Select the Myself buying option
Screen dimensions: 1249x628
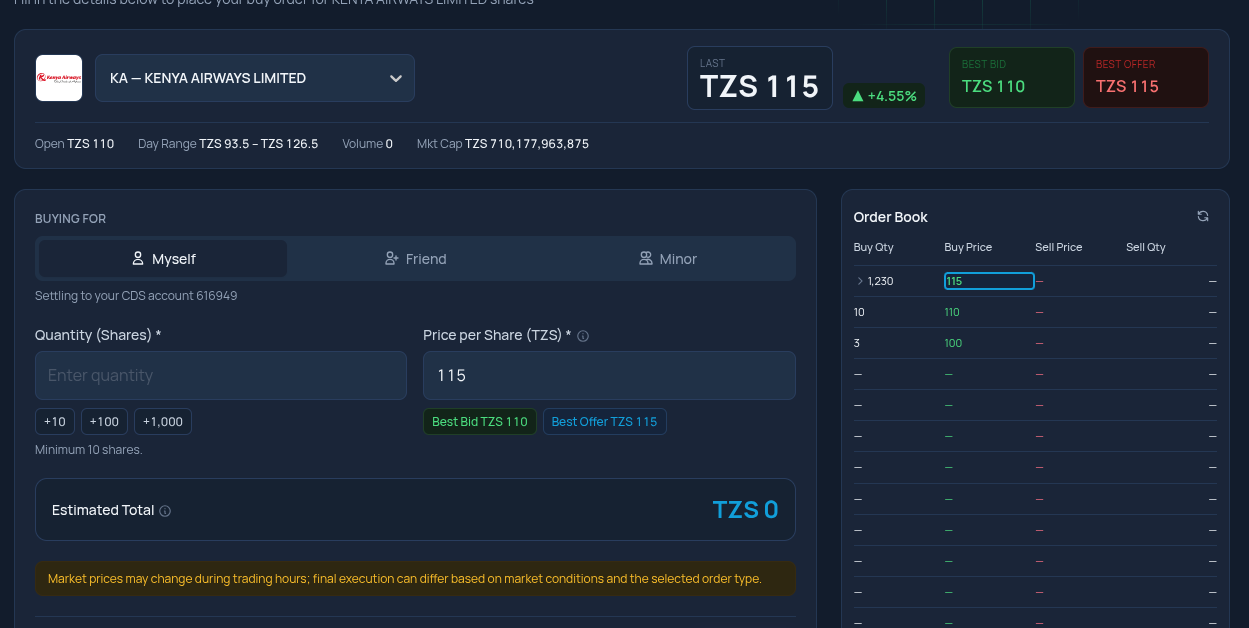click(163, 259)
